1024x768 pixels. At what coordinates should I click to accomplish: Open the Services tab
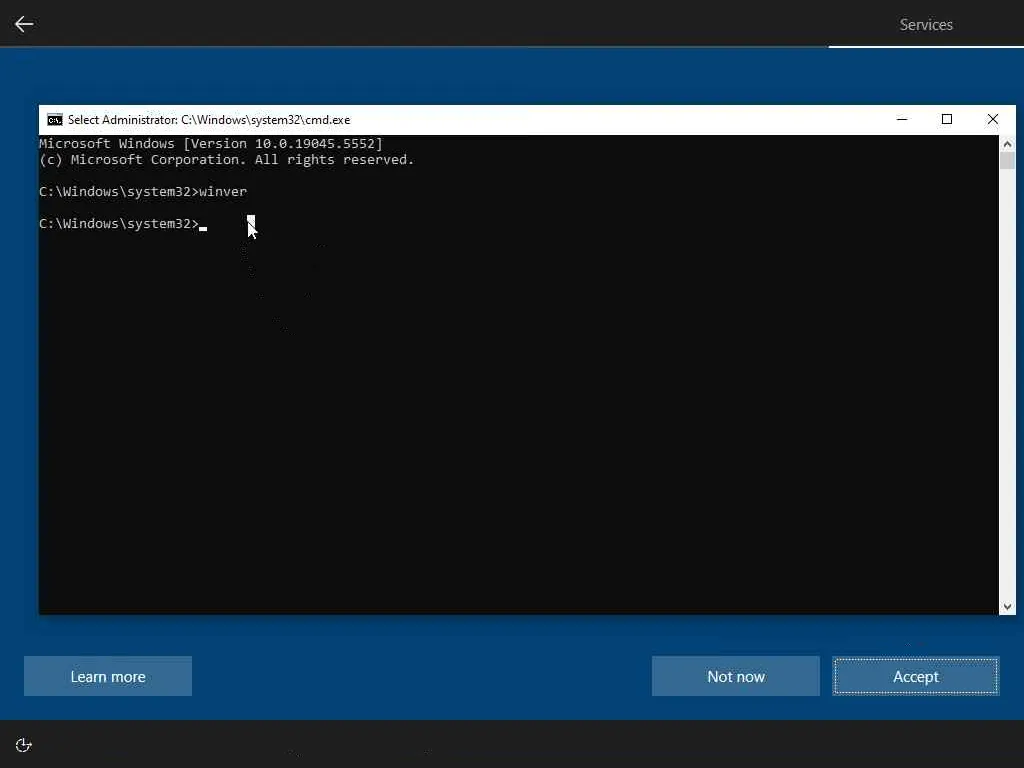point(925,24)
